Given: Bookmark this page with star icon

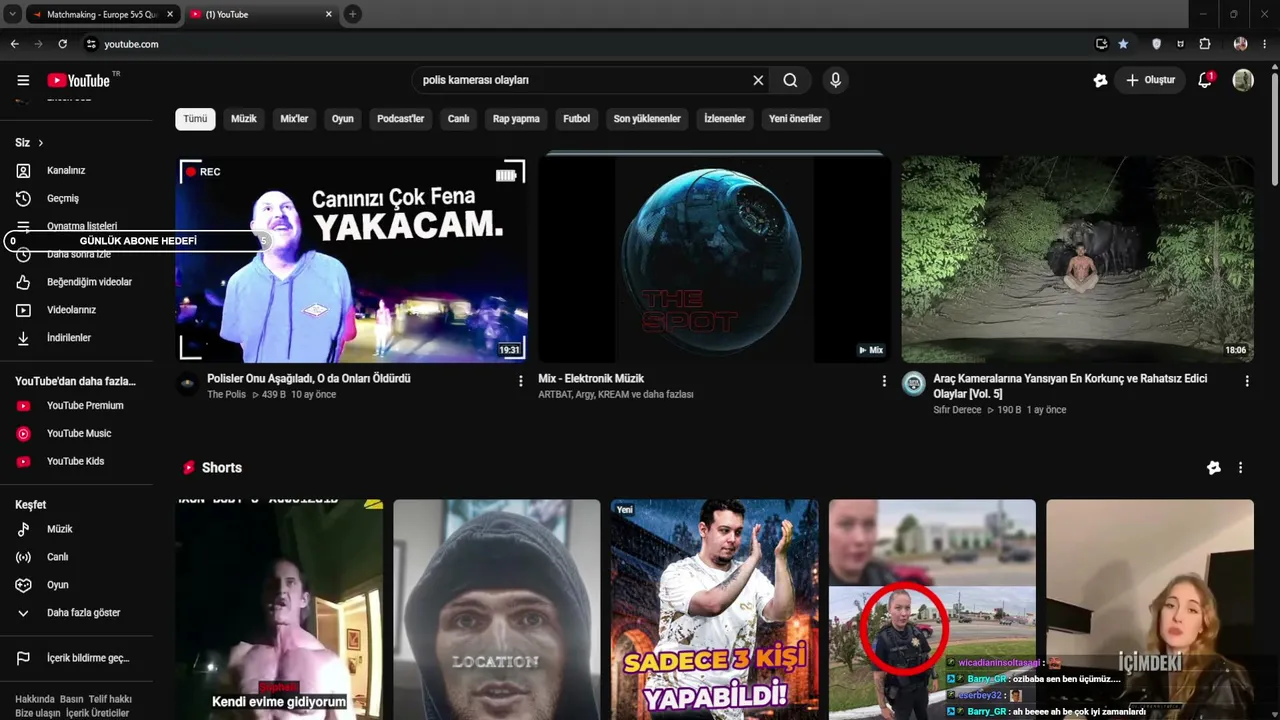Looking at the screenshot, I should coord(1123,44).
